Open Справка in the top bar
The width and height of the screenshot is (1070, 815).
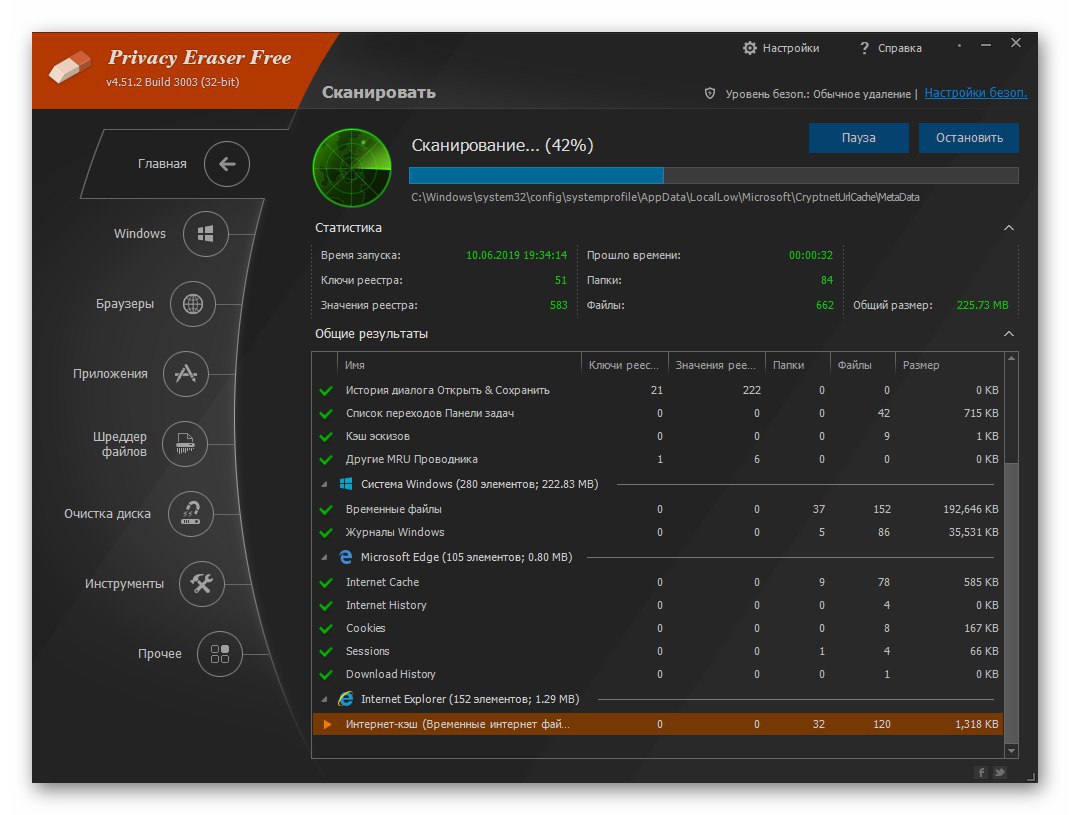[x=899, y=48]
